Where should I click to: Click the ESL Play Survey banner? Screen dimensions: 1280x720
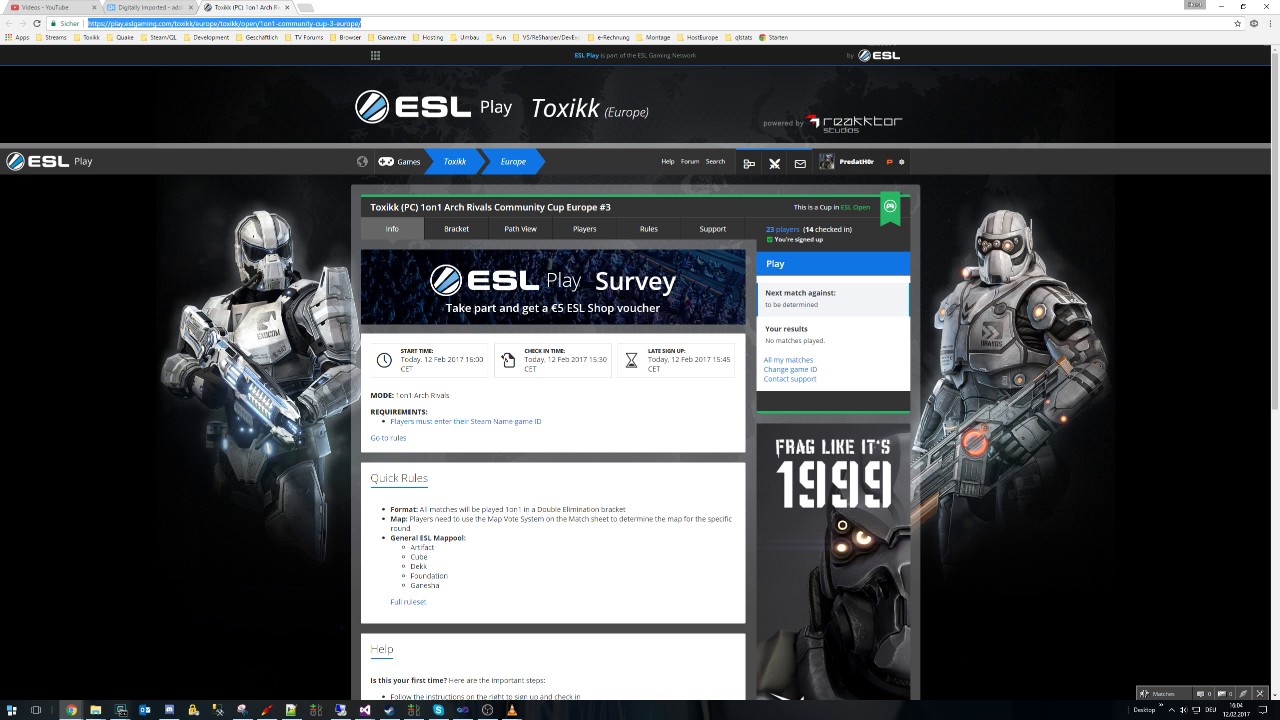coord(553,287)
